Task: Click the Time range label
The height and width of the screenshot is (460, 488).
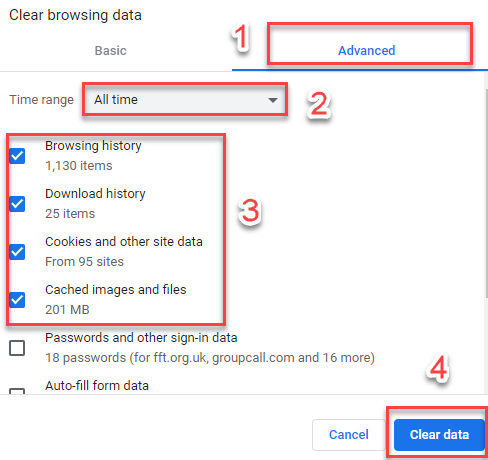Action: pyautogui.click(x=42, y=100)
